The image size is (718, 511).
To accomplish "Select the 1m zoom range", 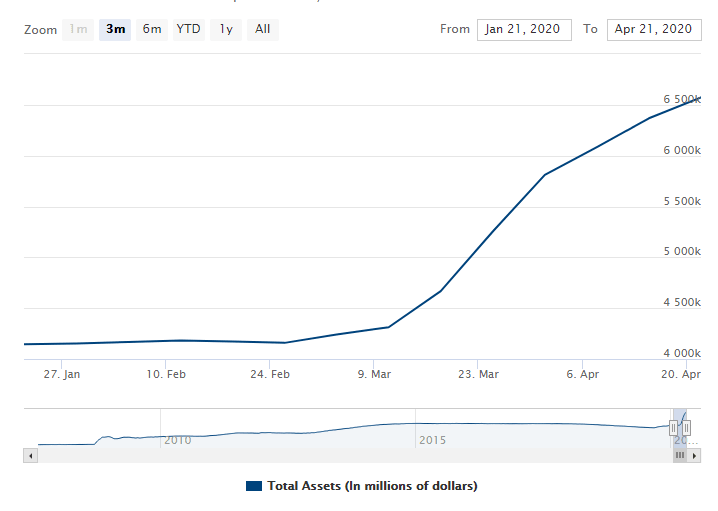I will click(x=78, y=29).
